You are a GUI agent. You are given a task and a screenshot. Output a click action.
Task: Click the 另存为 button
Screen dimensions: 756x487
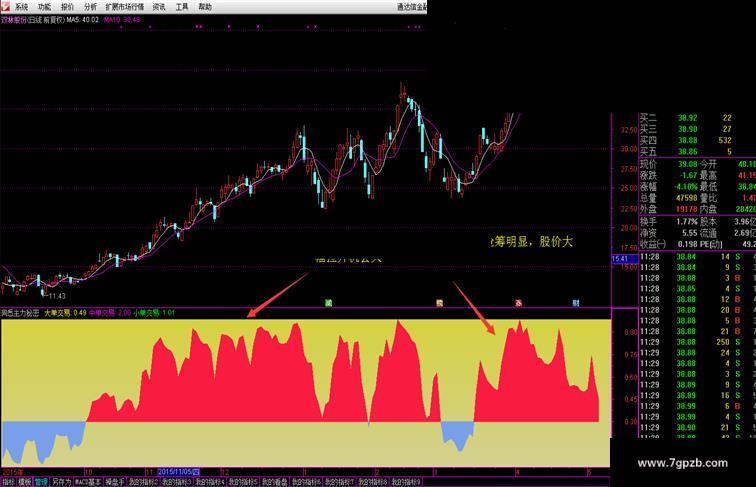[x=61, y=482]
